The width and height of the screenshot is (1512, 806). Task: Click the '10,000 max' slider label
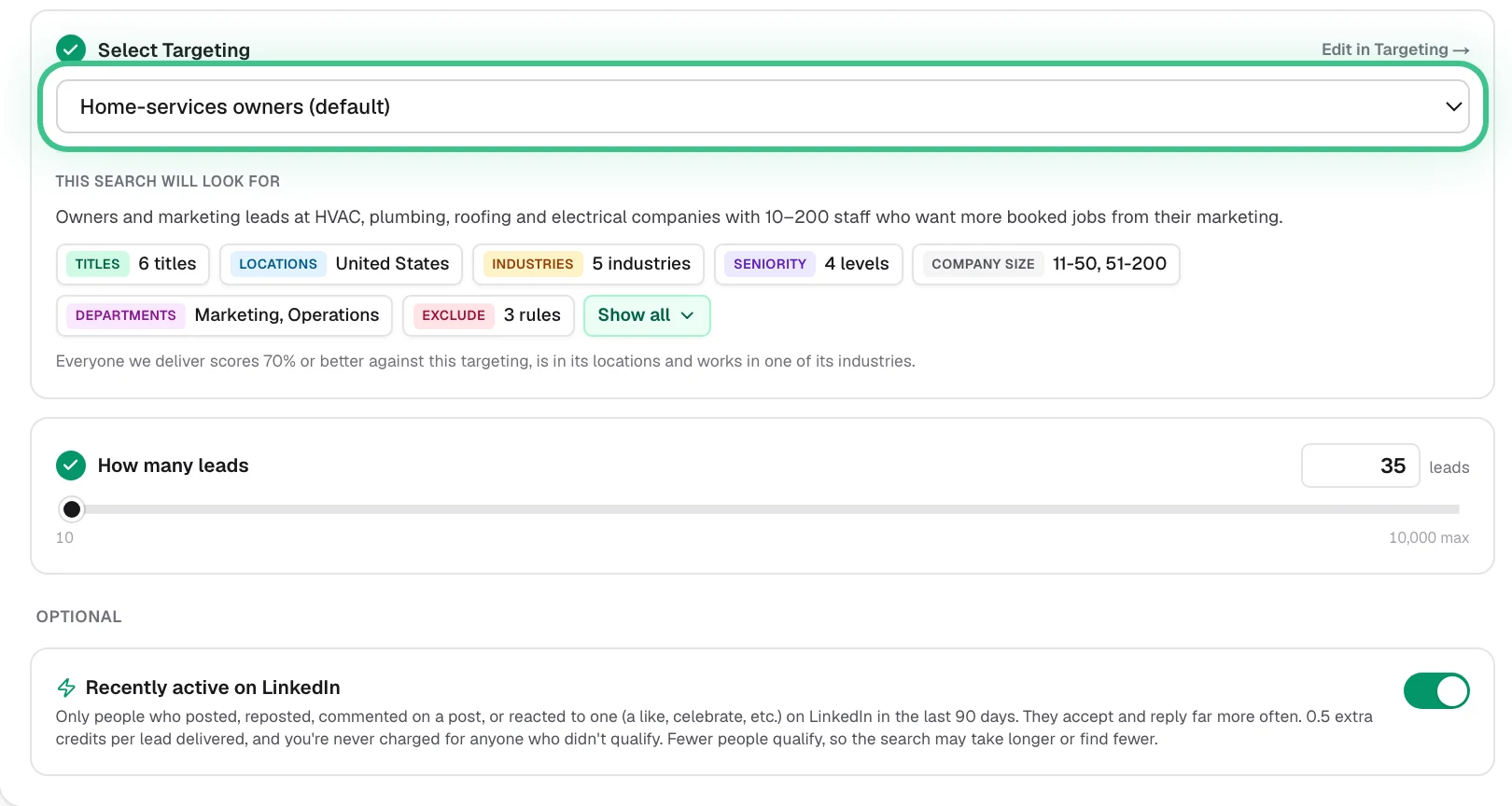[x=1429, y=537]
